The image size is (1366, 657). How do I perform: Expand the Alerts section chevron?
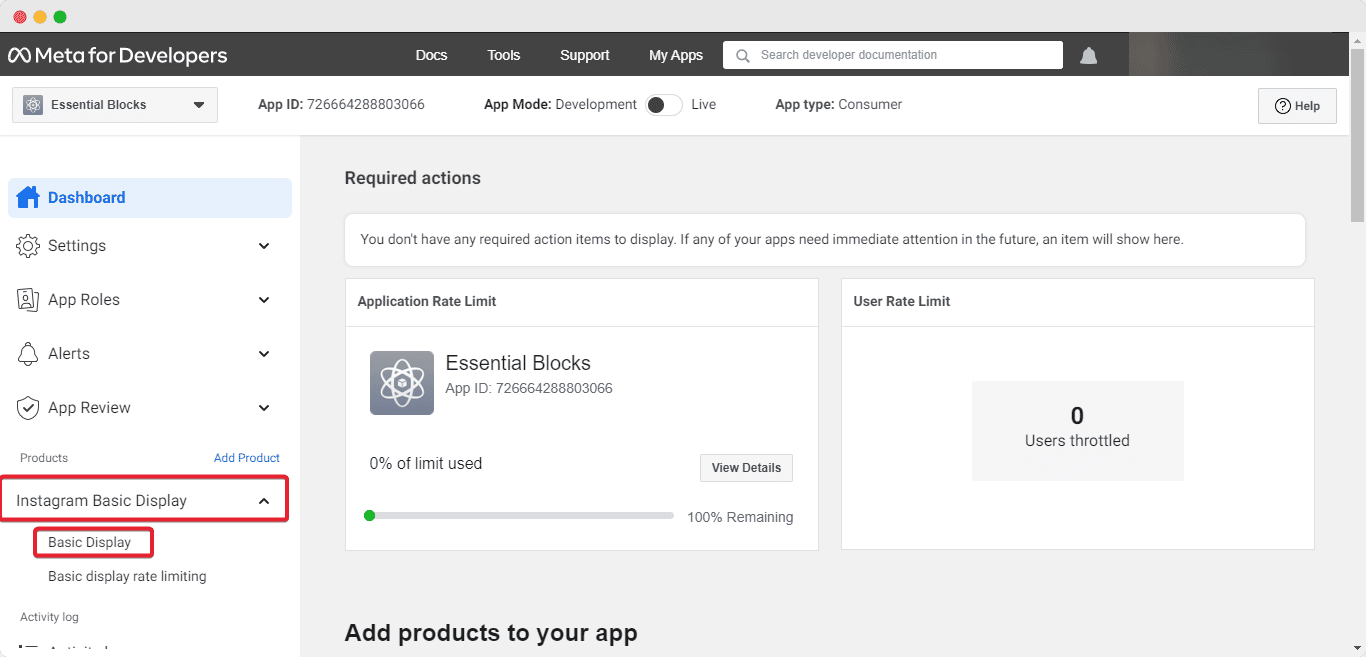click(x=264, y=354)
